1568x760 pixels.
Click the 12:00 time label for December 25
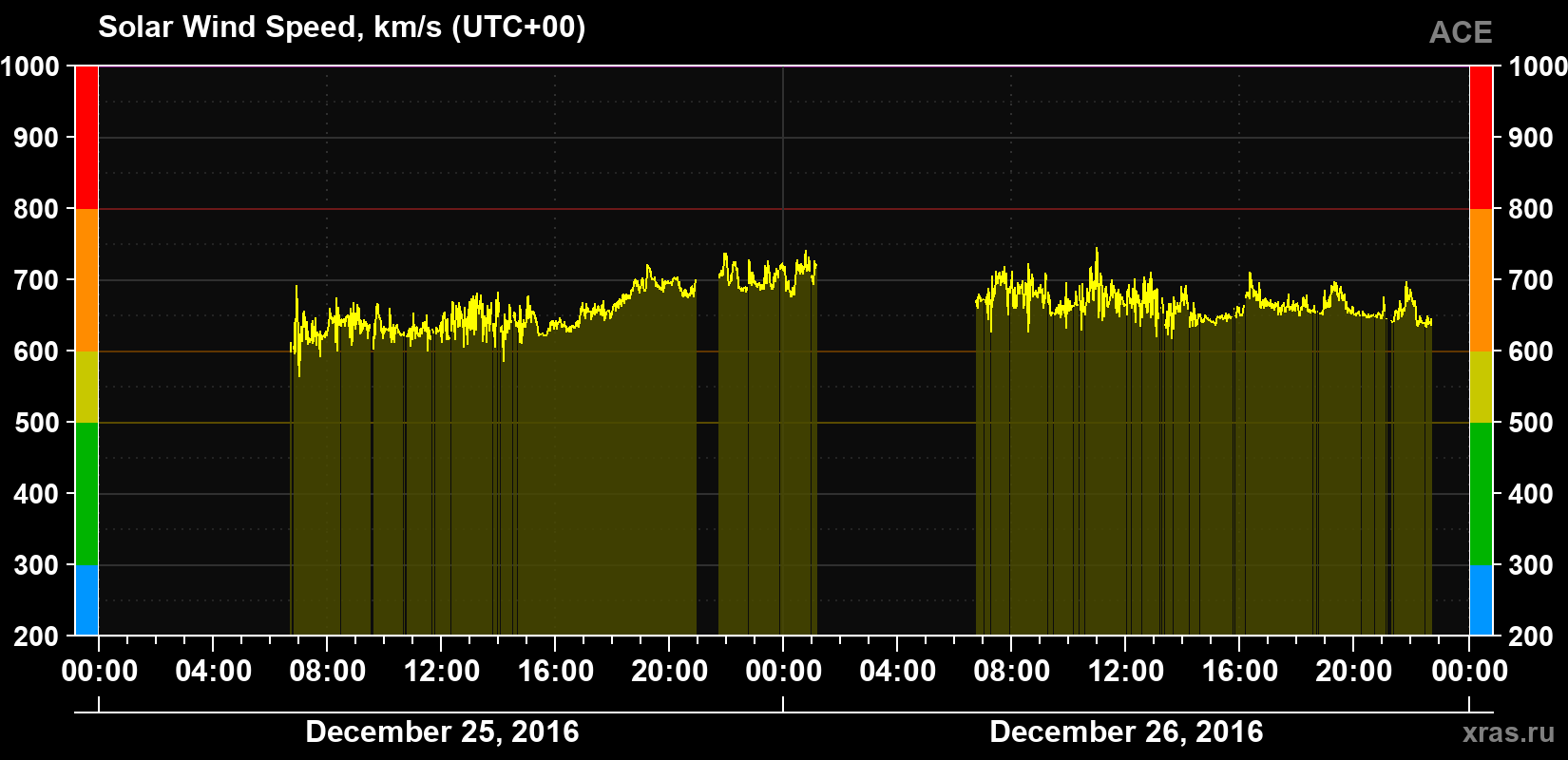442,672
